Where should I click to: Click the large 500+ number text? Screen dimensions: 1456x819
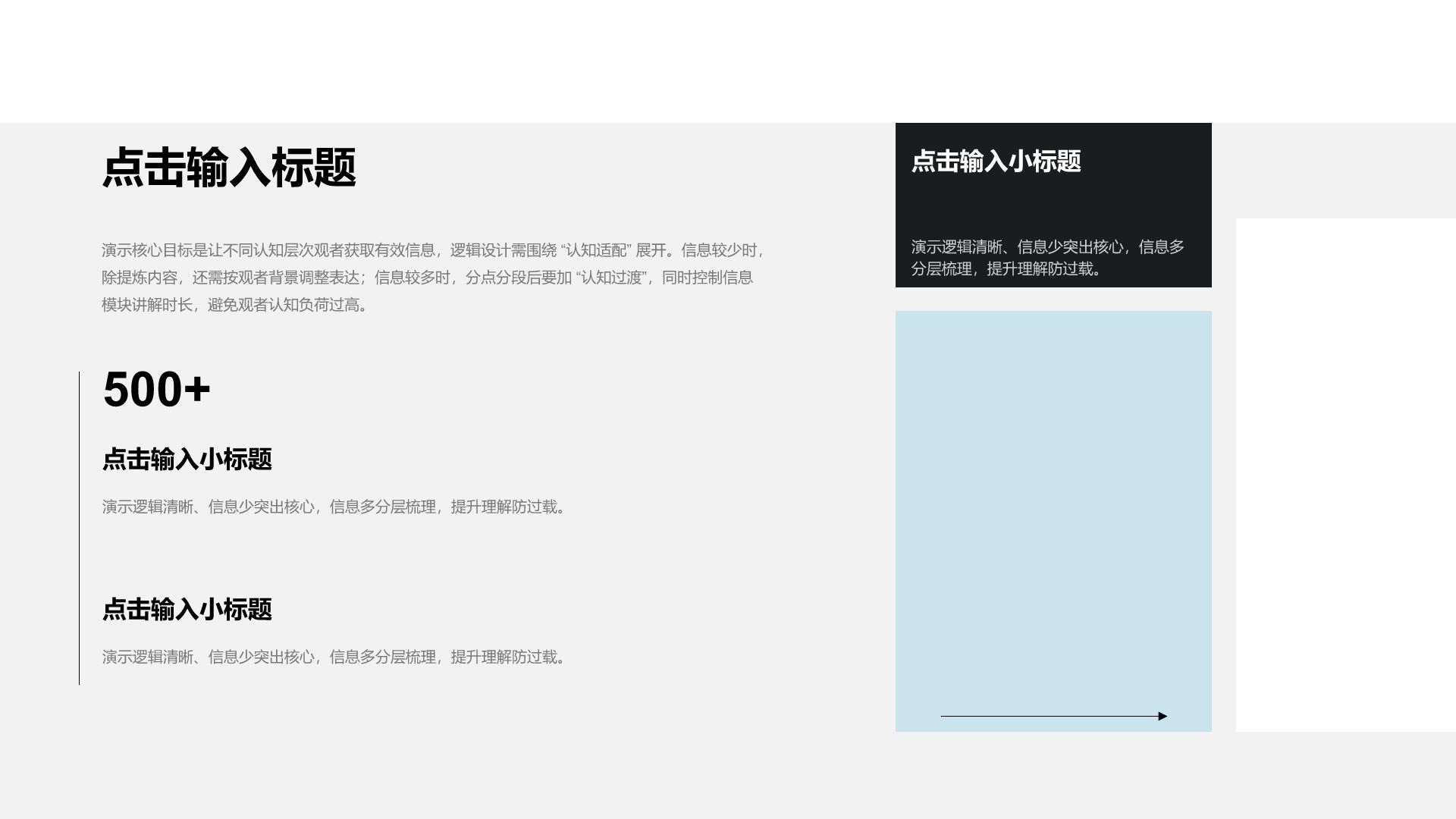[157, 390]
